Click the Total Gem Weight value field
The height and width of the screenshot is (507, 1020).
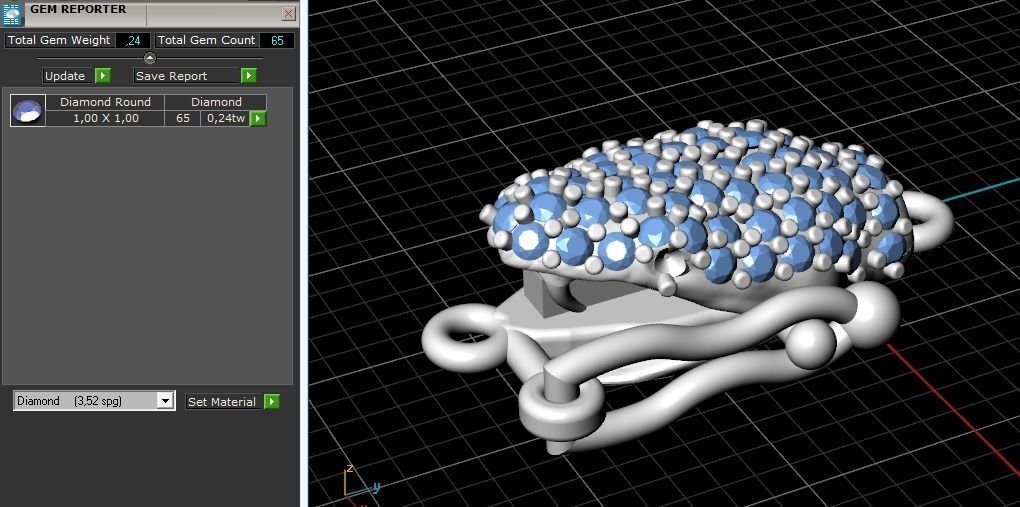tap(133, 40)
